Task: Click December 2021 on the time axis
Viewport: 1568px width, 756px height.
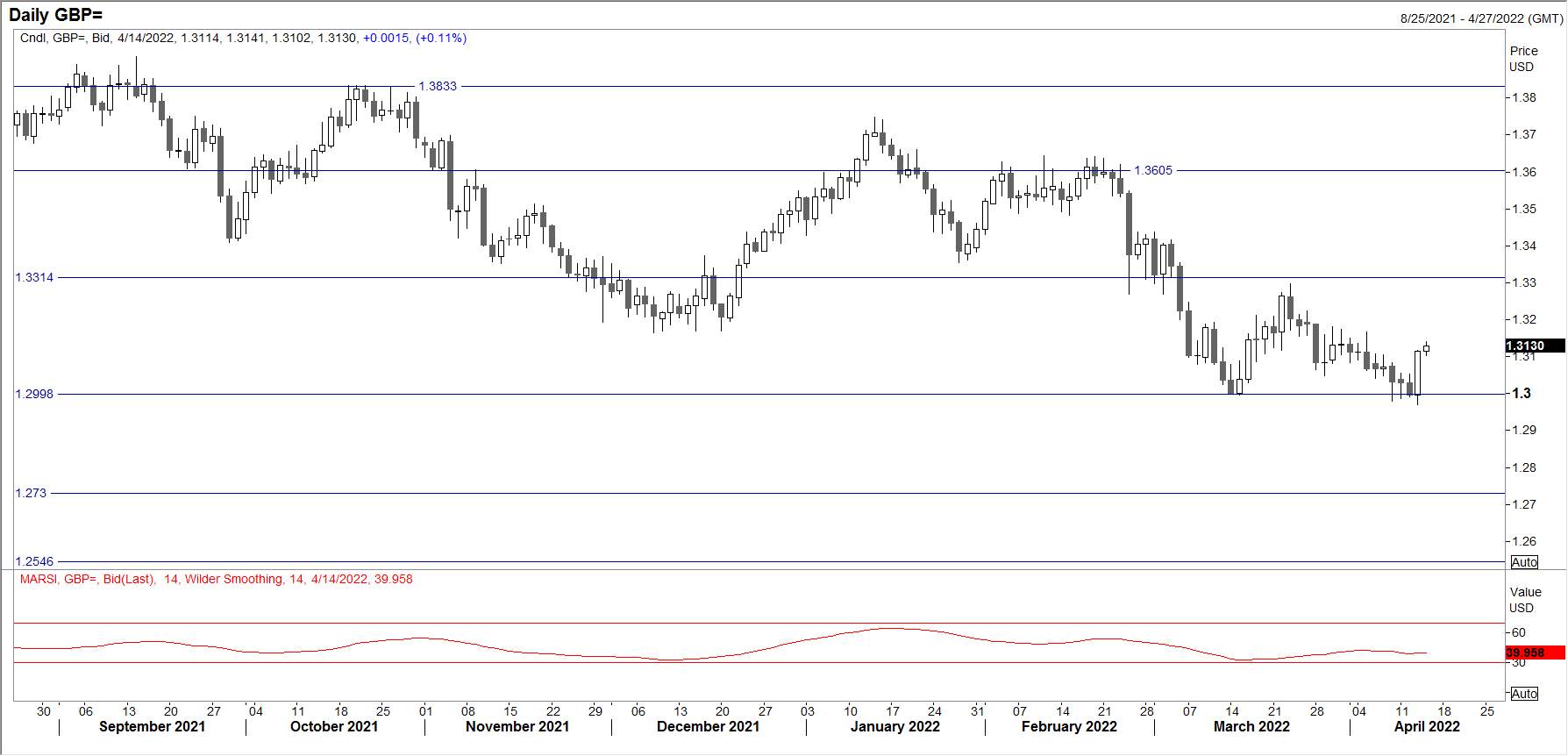Action: pyautogui.click(x=709, y=726)
